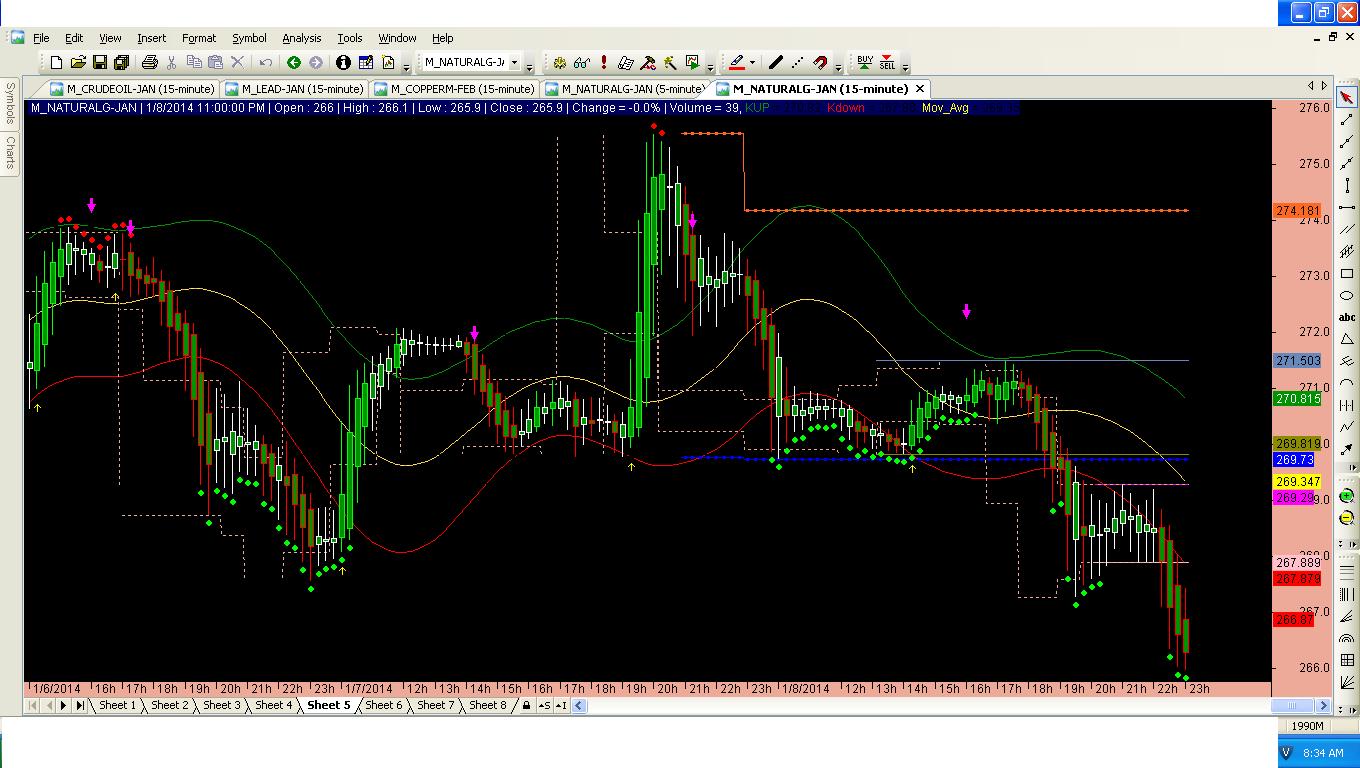1360x768 pixels.
Task: Click the SELL order icon
Action: click(x=887, y=62)
